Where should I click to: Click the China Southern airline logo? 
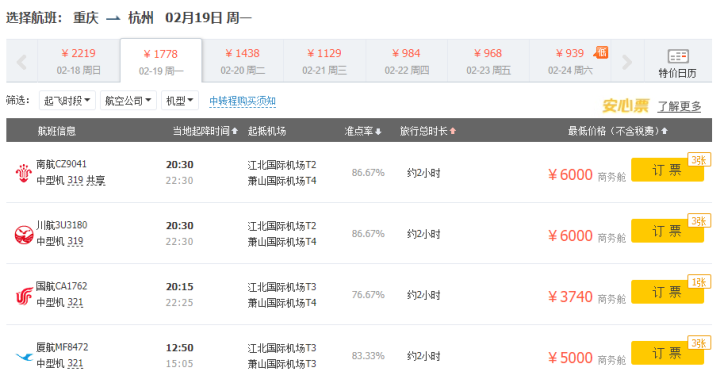tap(23, 173)
